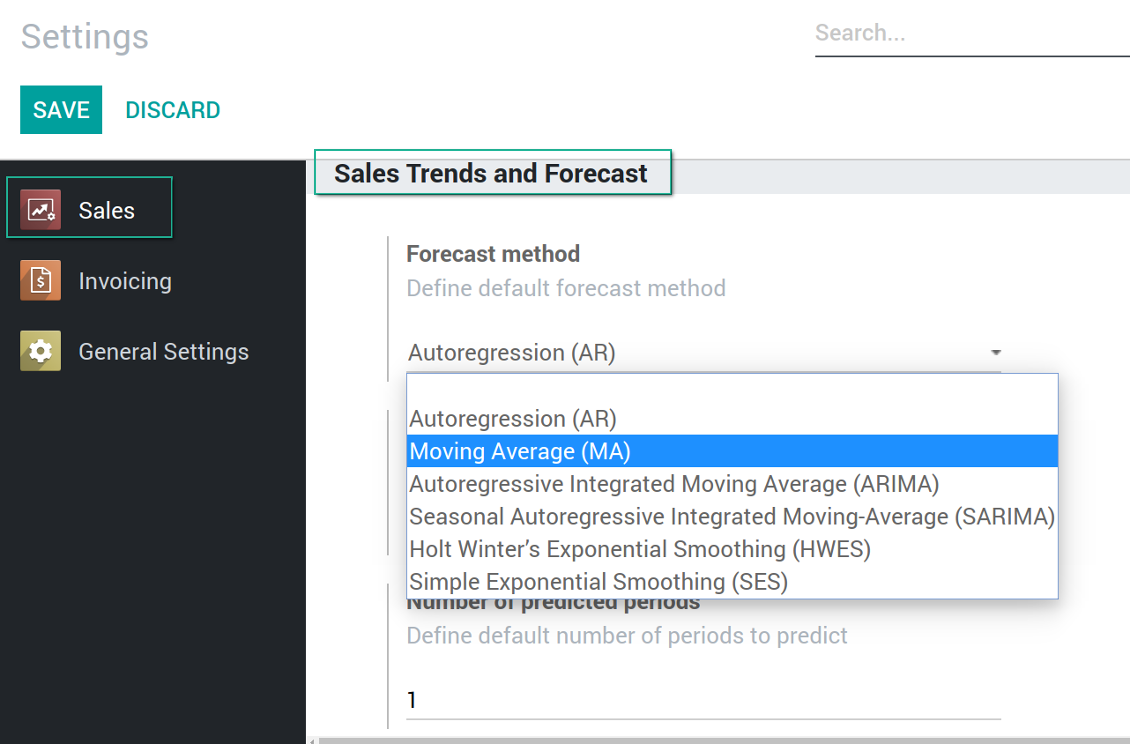Switch to General Settings section

click(x=135, y=351)
